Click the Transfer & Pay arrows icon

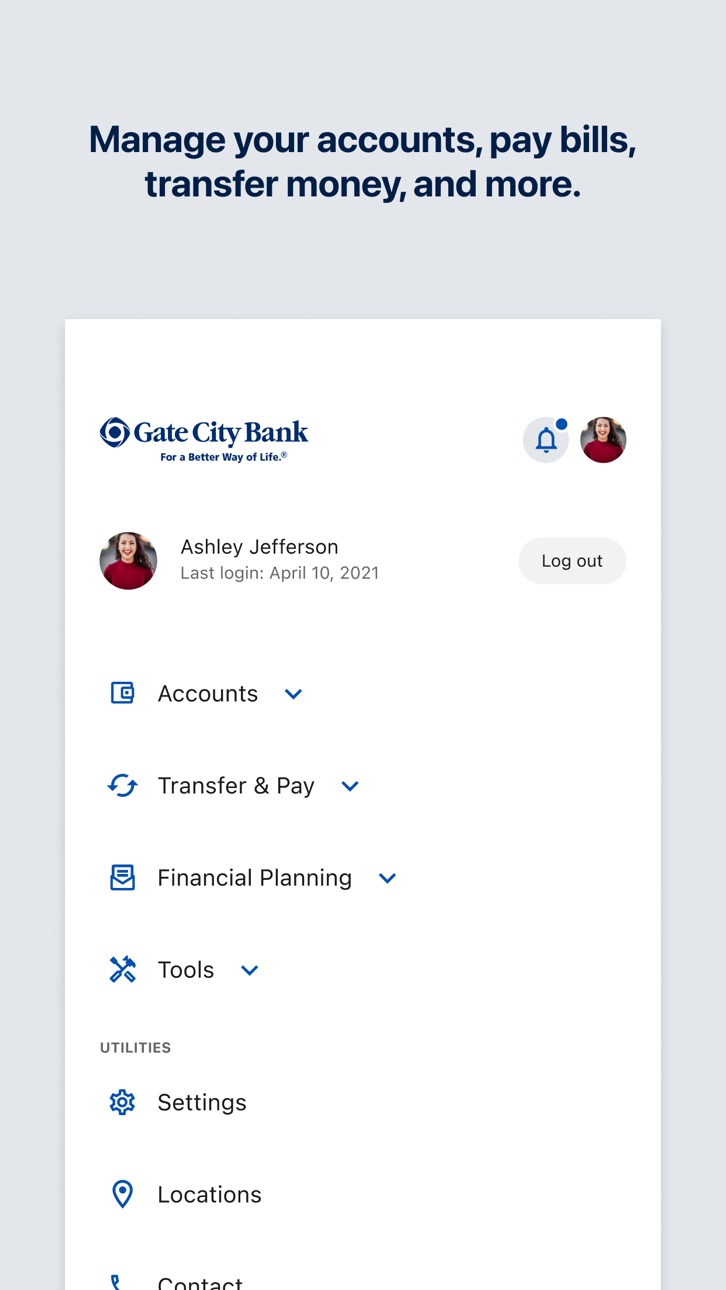click(x=122, y=785)
